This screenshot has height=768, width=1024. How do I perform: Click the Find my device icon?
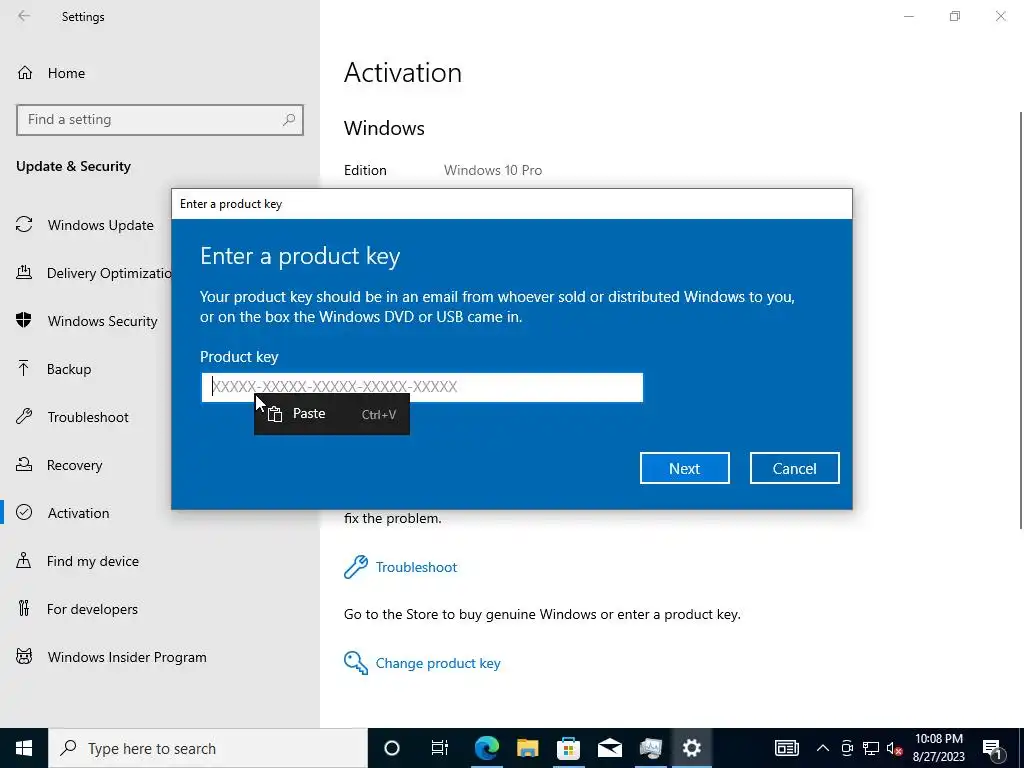24,560
